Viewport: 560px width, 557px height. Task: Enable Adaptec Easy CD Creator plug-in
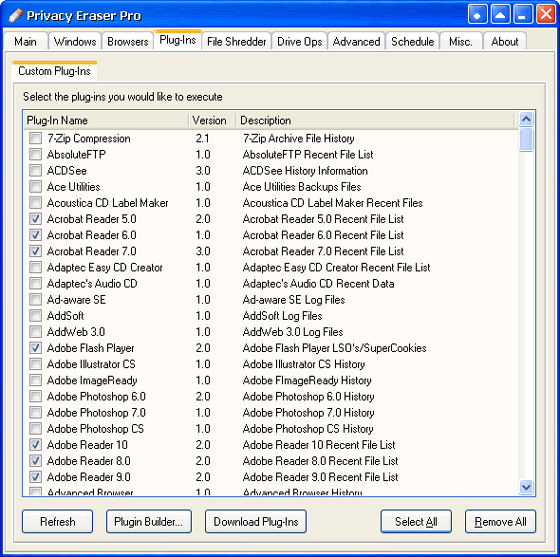pyautogui.click(x=35, y=267)
